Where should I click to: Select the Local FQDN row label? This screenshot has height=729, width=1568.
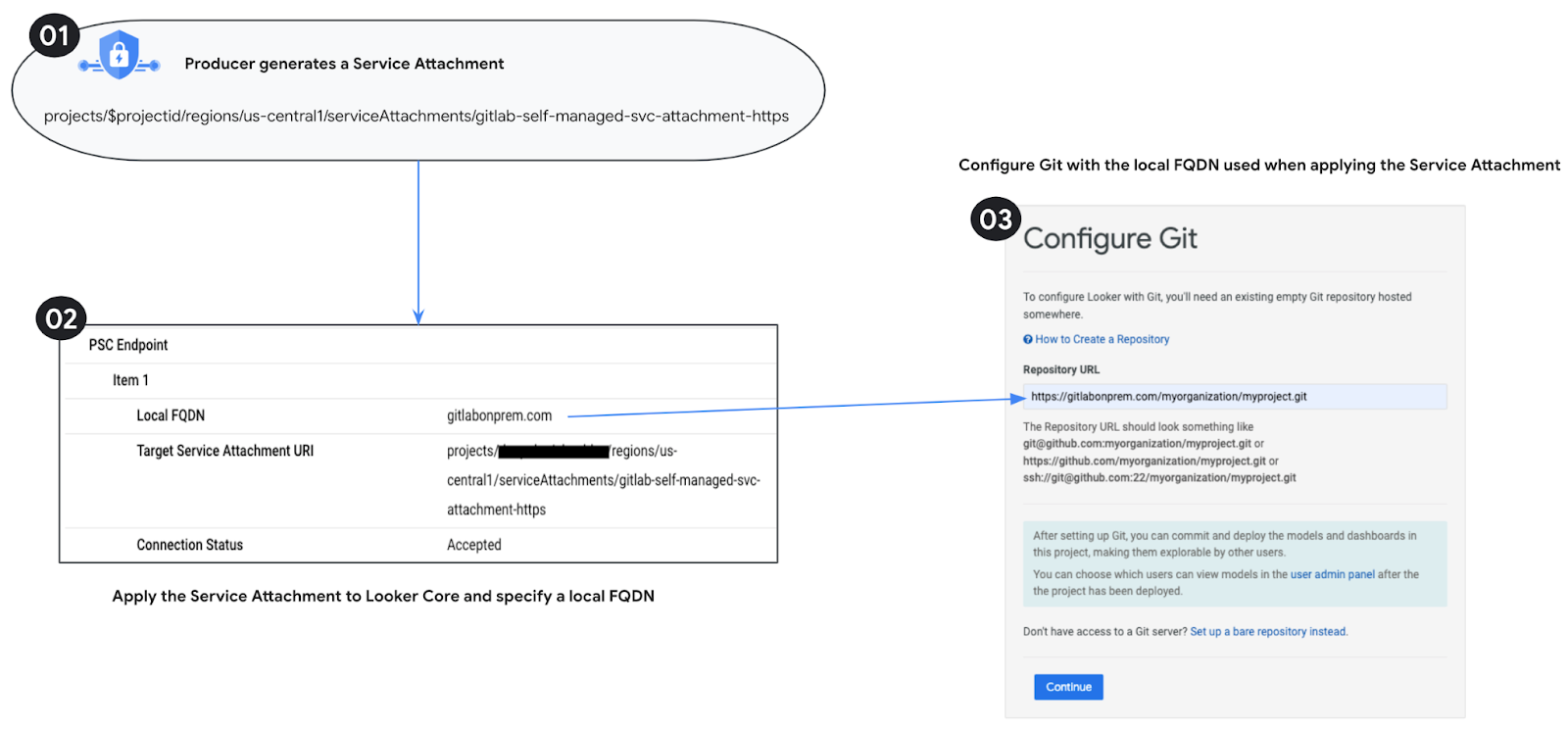coord(171,415)
